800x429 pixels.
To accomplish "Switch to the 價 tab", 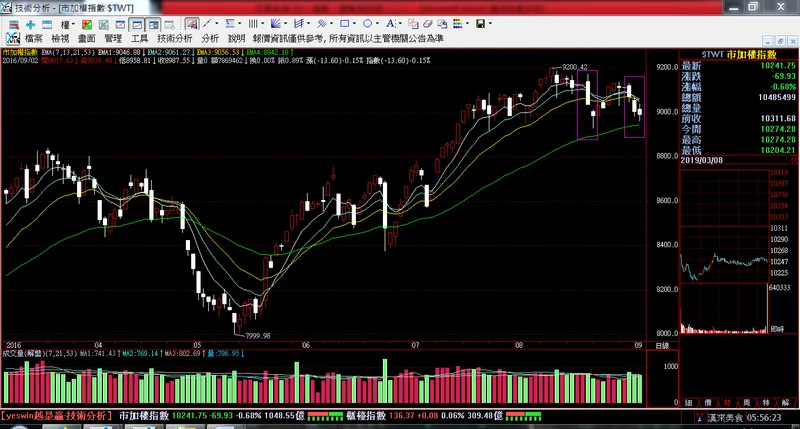I will point(707,402).
